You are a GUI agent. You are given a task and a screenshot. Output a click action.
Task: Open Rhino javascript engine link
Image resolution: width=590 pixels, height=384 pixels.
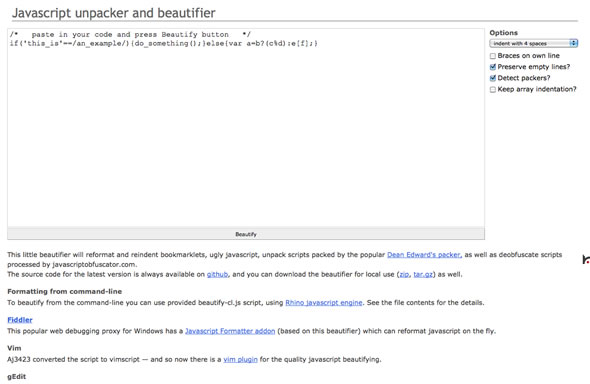pyautogui.click(x=324, y=302)
